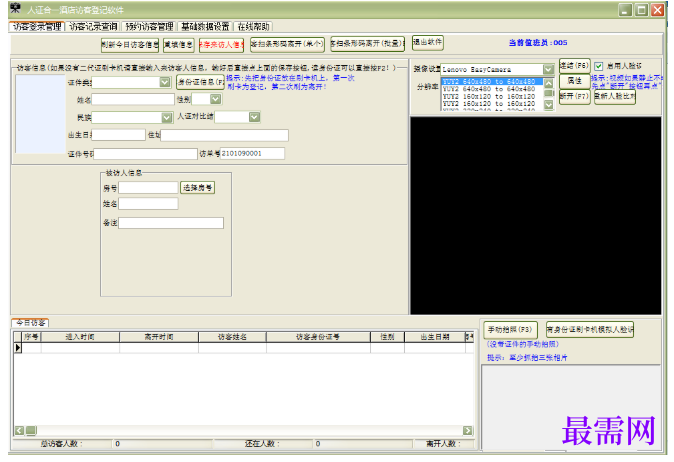Click the visitor ID photo placeholder
This screenshot has width=674, height=462.
[40, 114]
